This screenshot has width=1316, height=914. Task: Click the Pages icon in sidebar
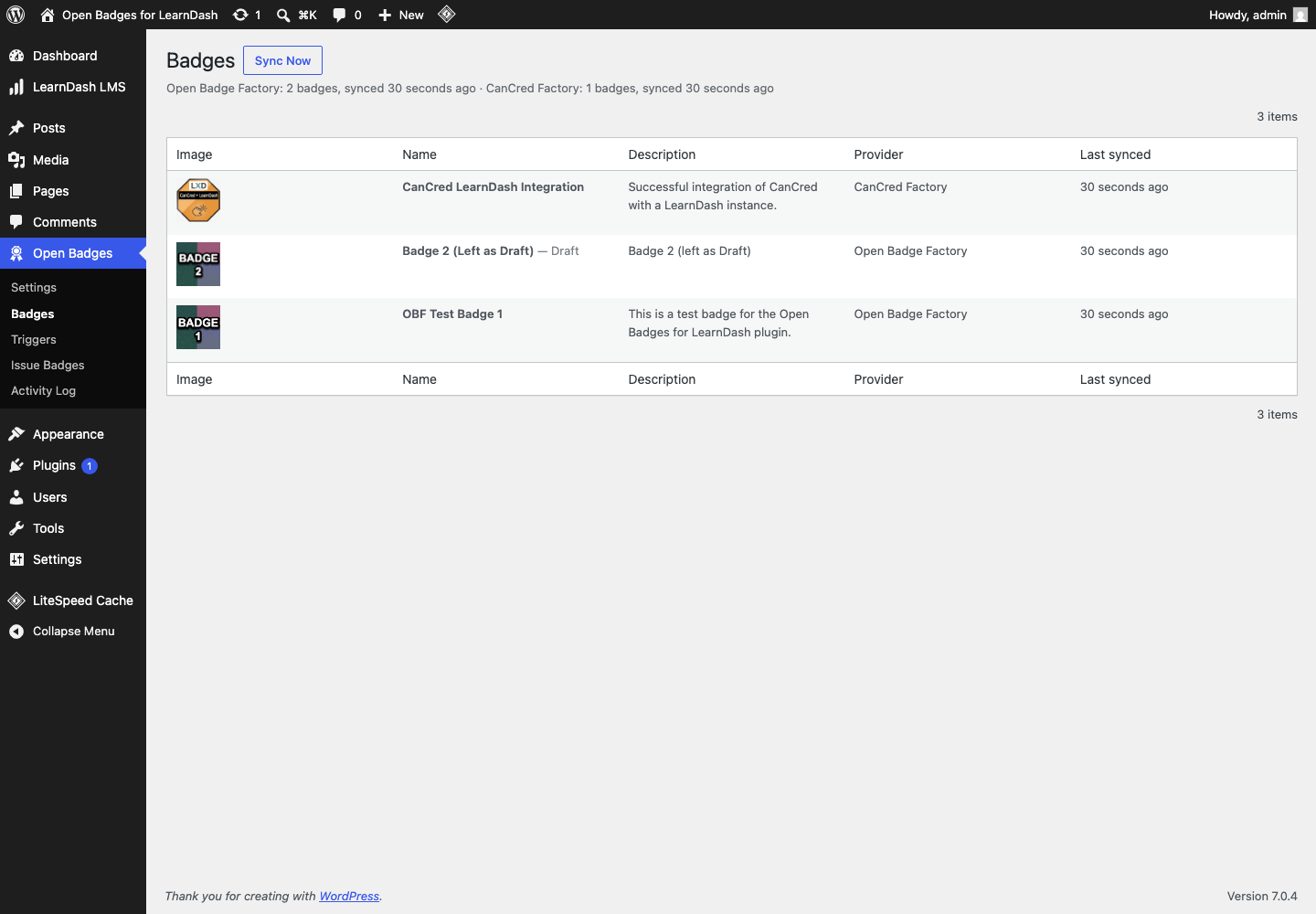point(16,191)
